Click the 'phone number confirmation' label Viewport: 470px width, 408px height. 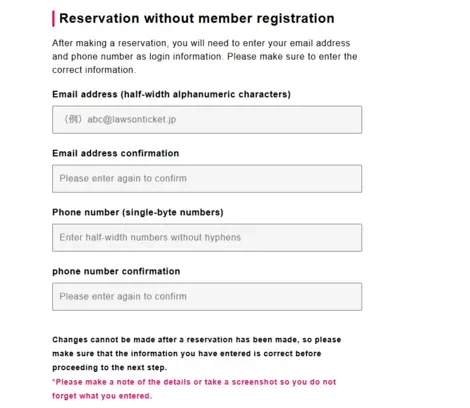coord(116,271)
